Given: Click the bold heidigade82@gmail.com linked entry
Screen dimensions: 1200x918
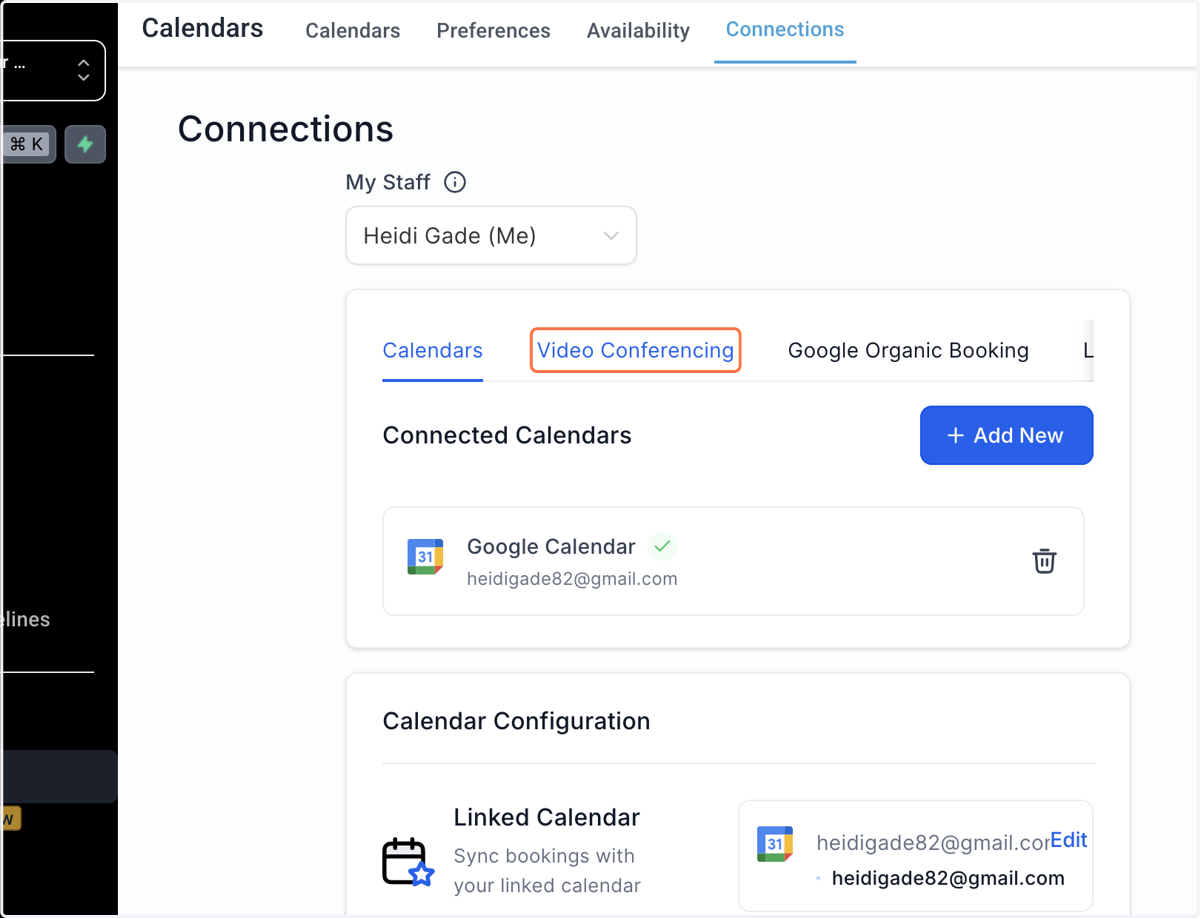Looking at the screenshot, I should (x=948, y=878).
